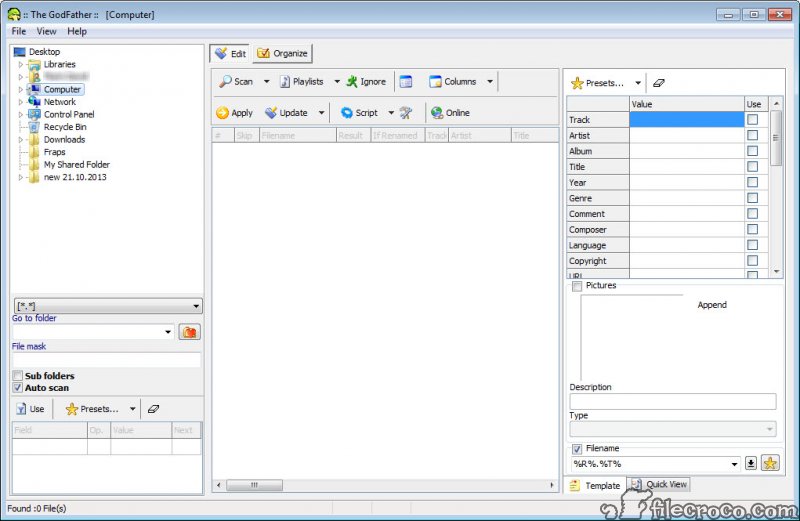Click the tools icon beside Script
The width and height of the screenshot is (800, 521).
tap(406, 113)
